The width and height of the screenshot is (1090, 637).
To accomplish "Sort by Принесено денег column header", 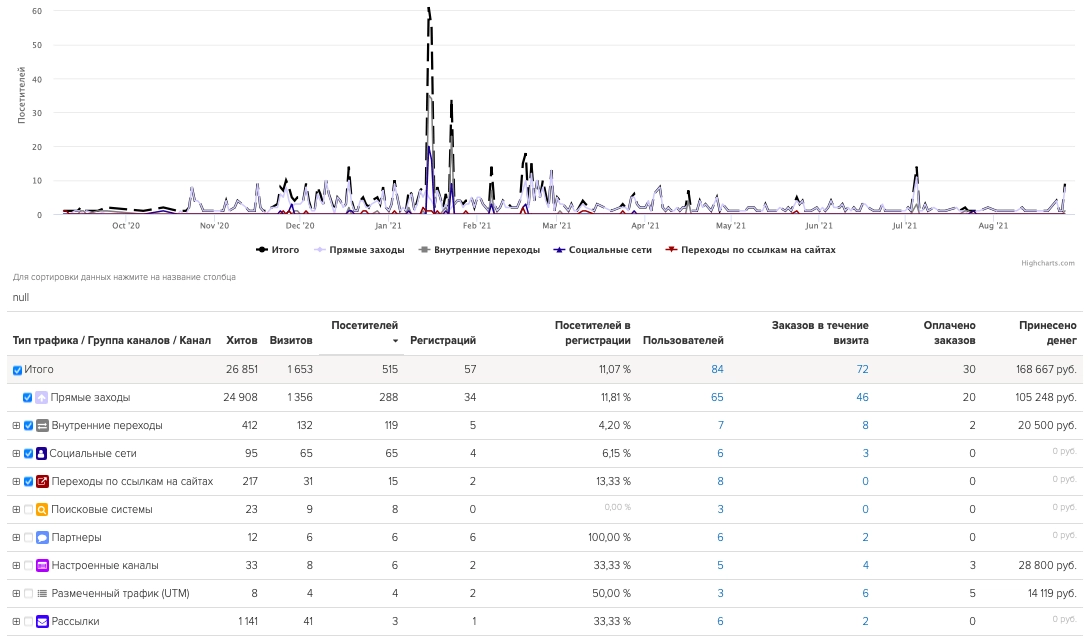I will (x=1047, y=332).
